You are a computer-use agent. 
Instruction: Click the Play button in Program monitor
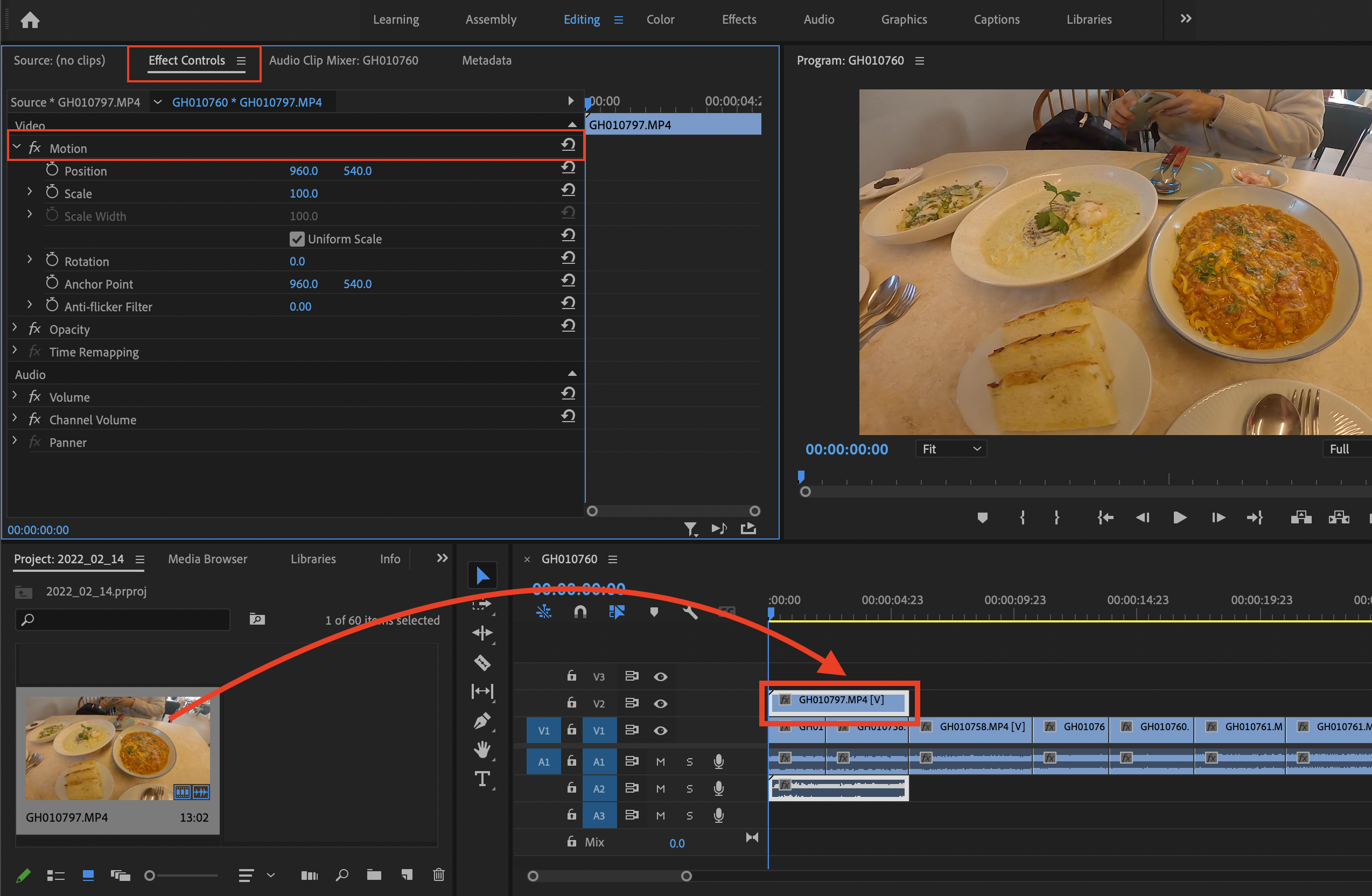pos(1179,517)
